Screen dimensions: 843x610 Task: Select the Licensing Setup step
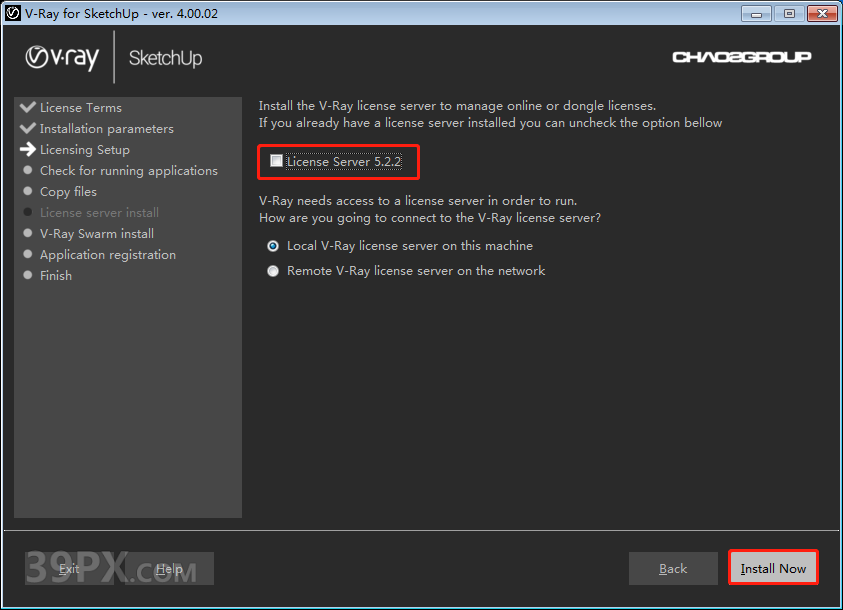(85, 149)
